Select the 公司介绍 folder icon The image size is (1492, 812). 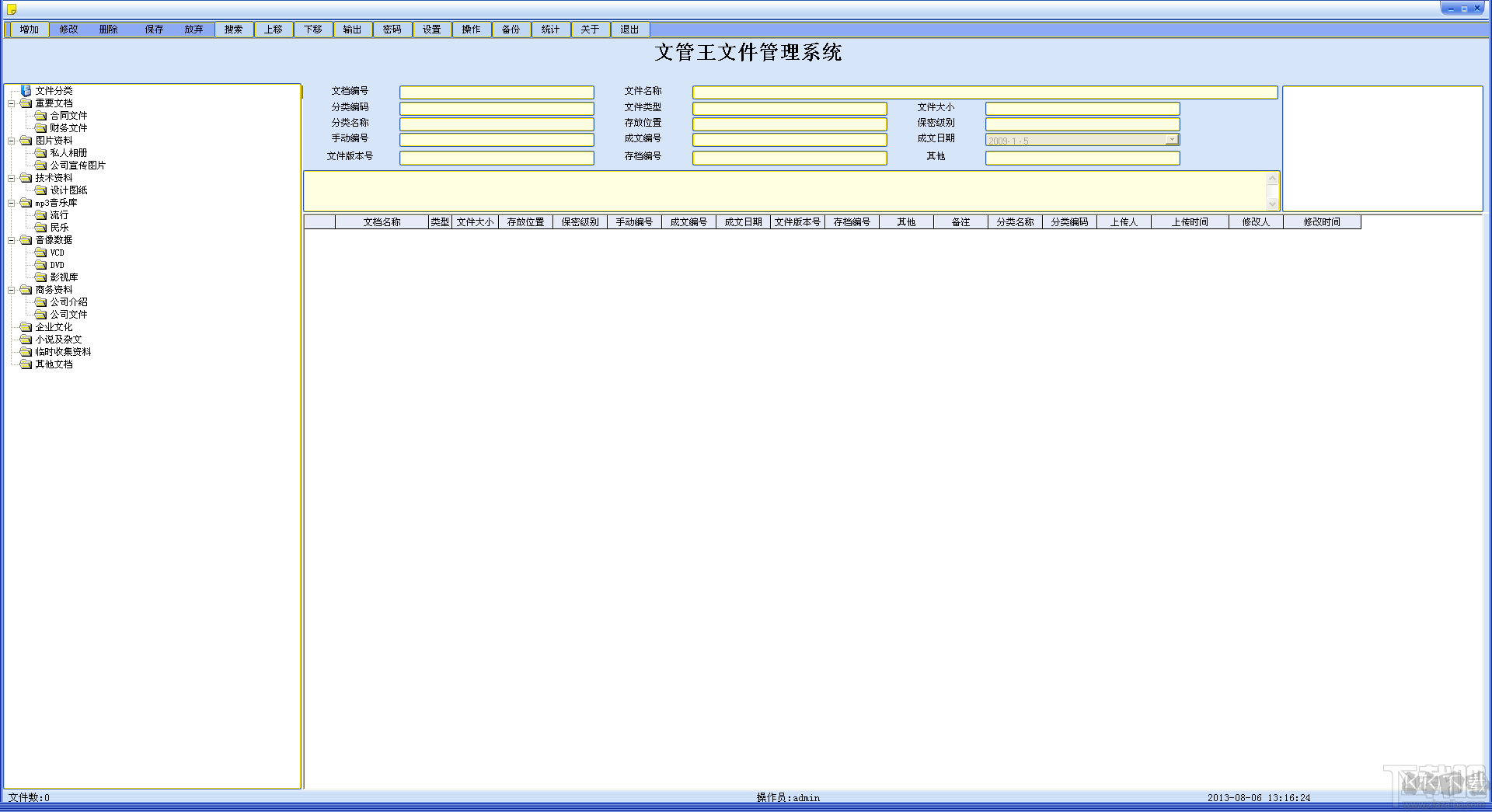click(x=40, y=302)
